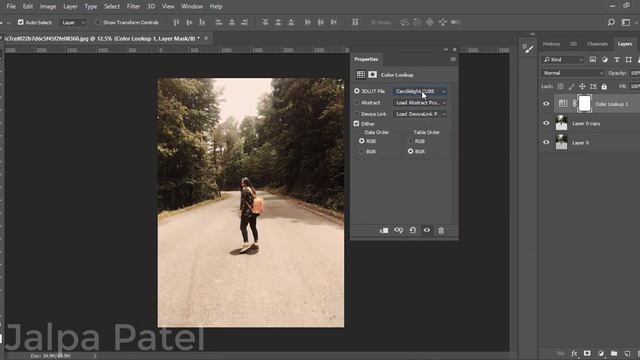Select the 3DLUT File radio button
The height and width of the screenshot is (360, 640).
357,91
